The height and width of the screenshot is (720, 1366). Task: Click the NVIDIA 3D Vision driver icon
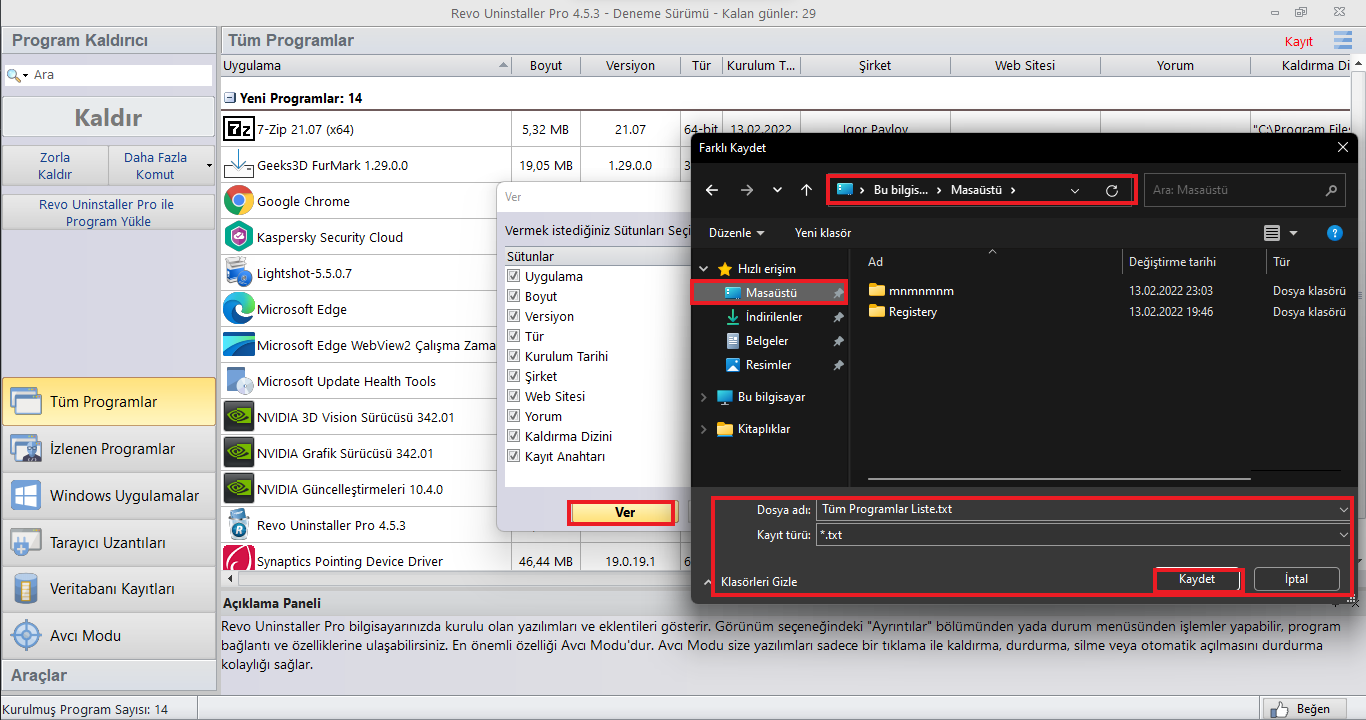coord(239,417)
